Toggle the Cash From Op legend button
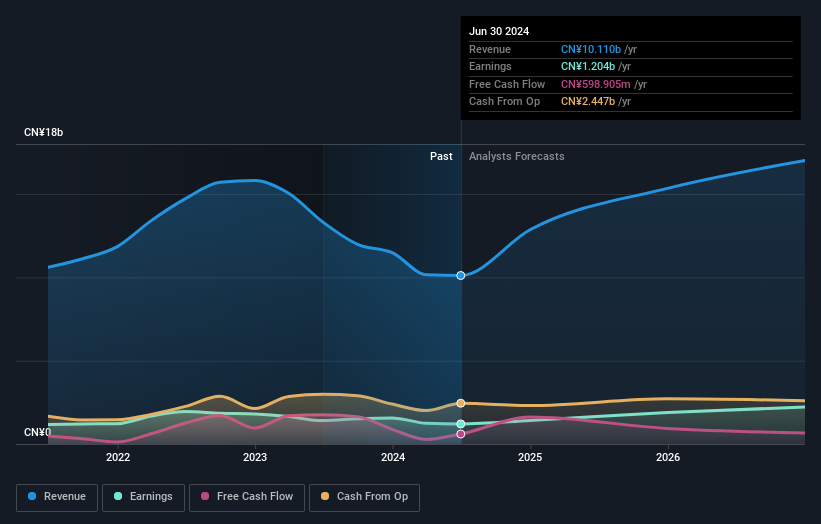 pyautogui.click(x=364, y=497)
